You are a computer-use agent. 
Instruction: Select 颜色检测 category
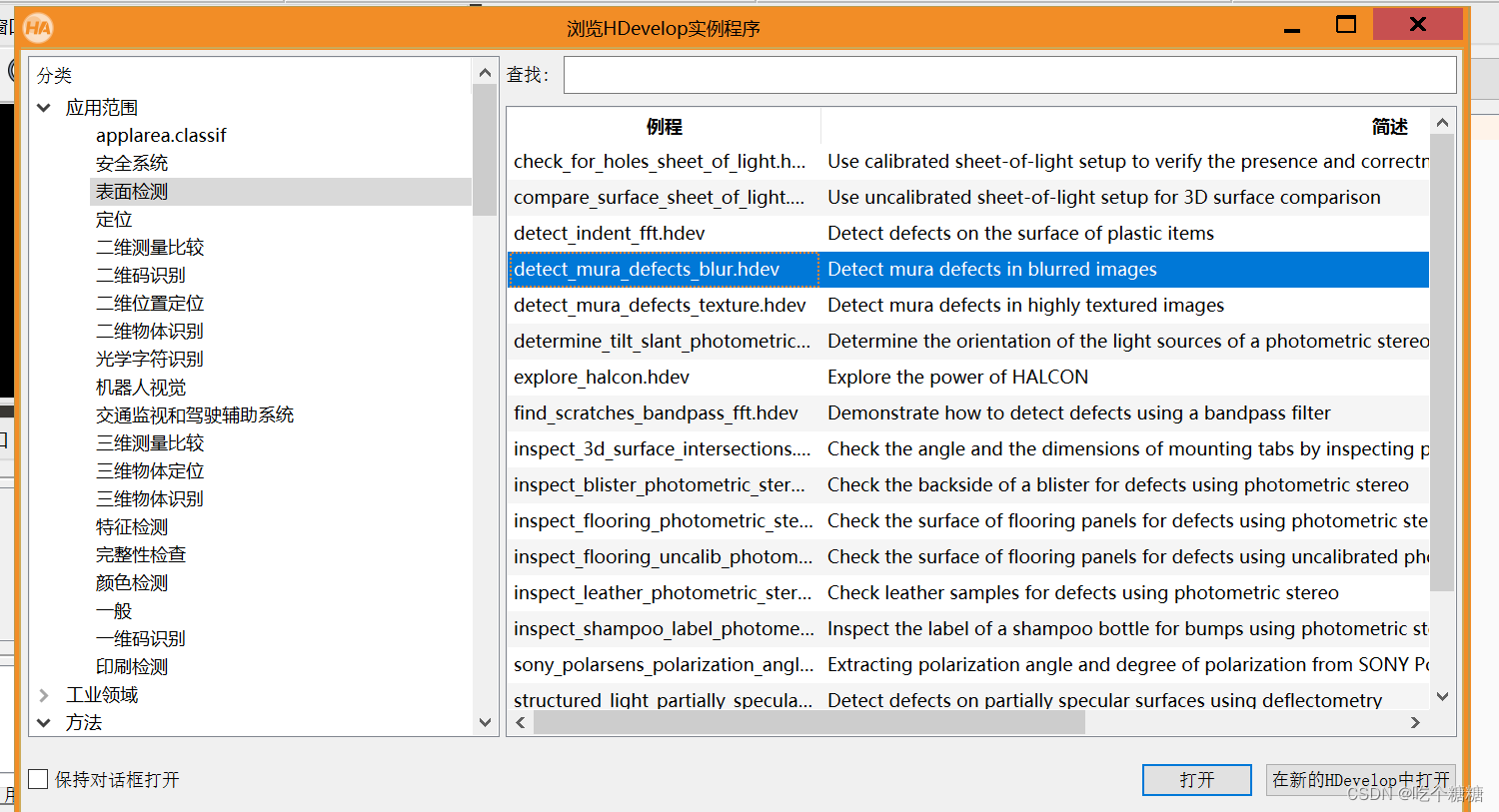click(x=132, y=583)
